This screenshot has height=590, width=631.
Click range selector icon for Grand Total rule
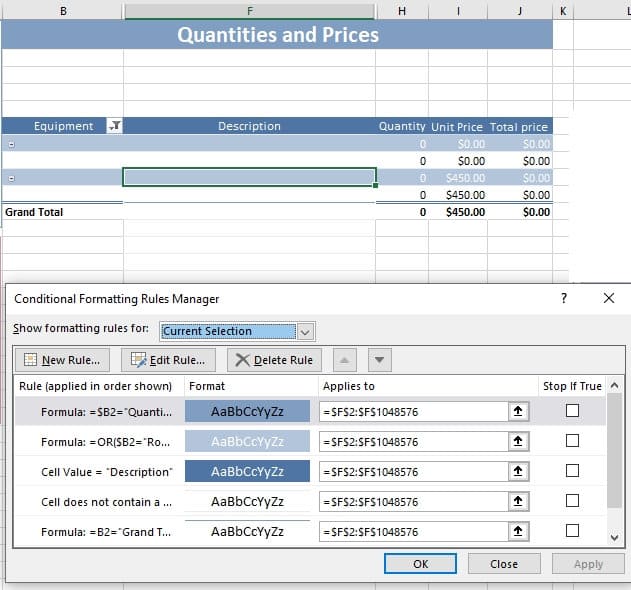(519, 531)
